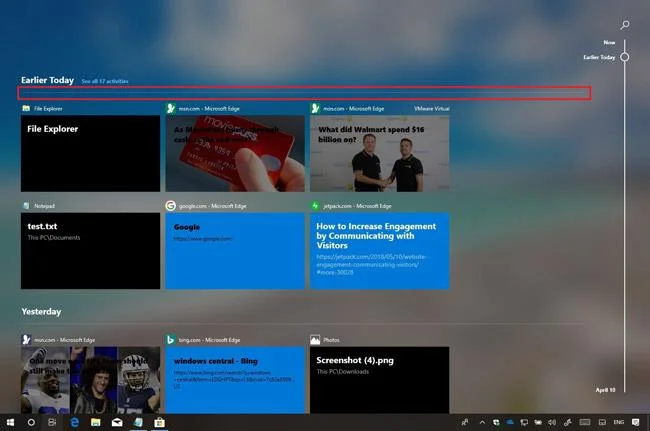This screenshot has width=650, height=431.
Task: Open the football players msn card
Action: [x=90, y=380]
